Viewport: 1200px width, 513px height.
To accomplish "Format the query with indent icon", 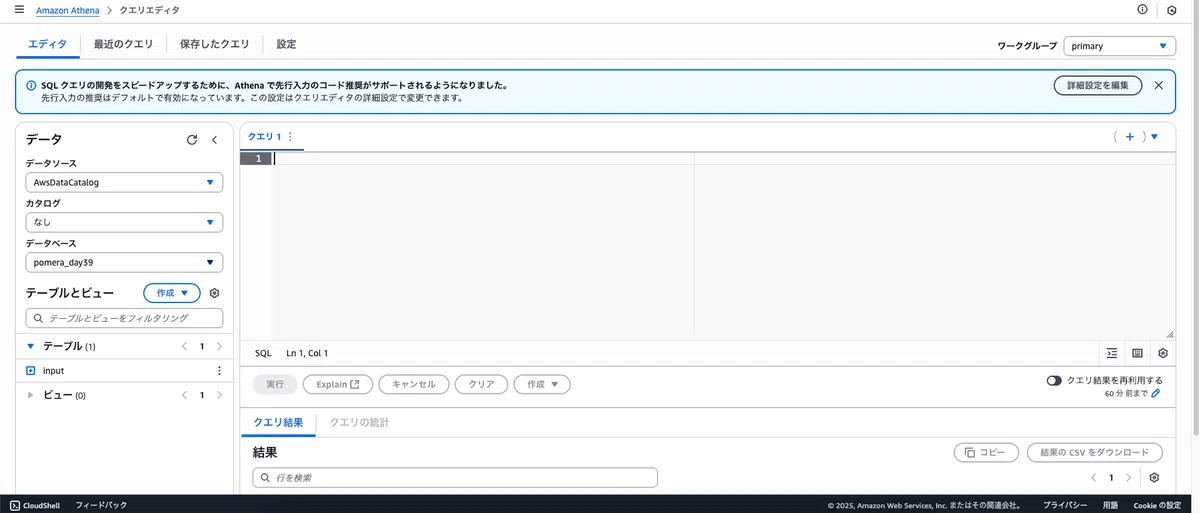I will [x=1112, y=353].
